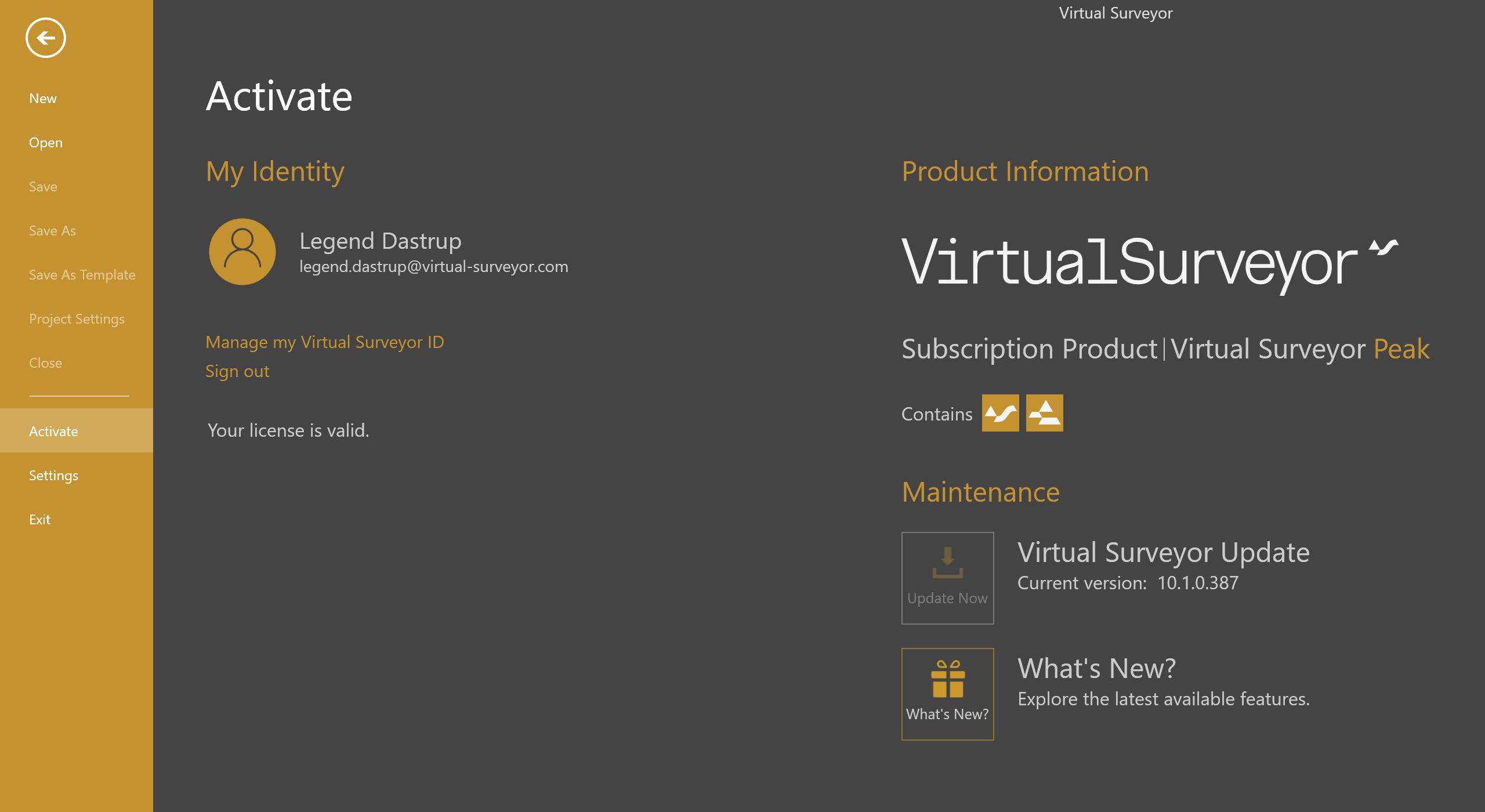
Task: Select the Activate sidebar item
Action: [53, 431]
